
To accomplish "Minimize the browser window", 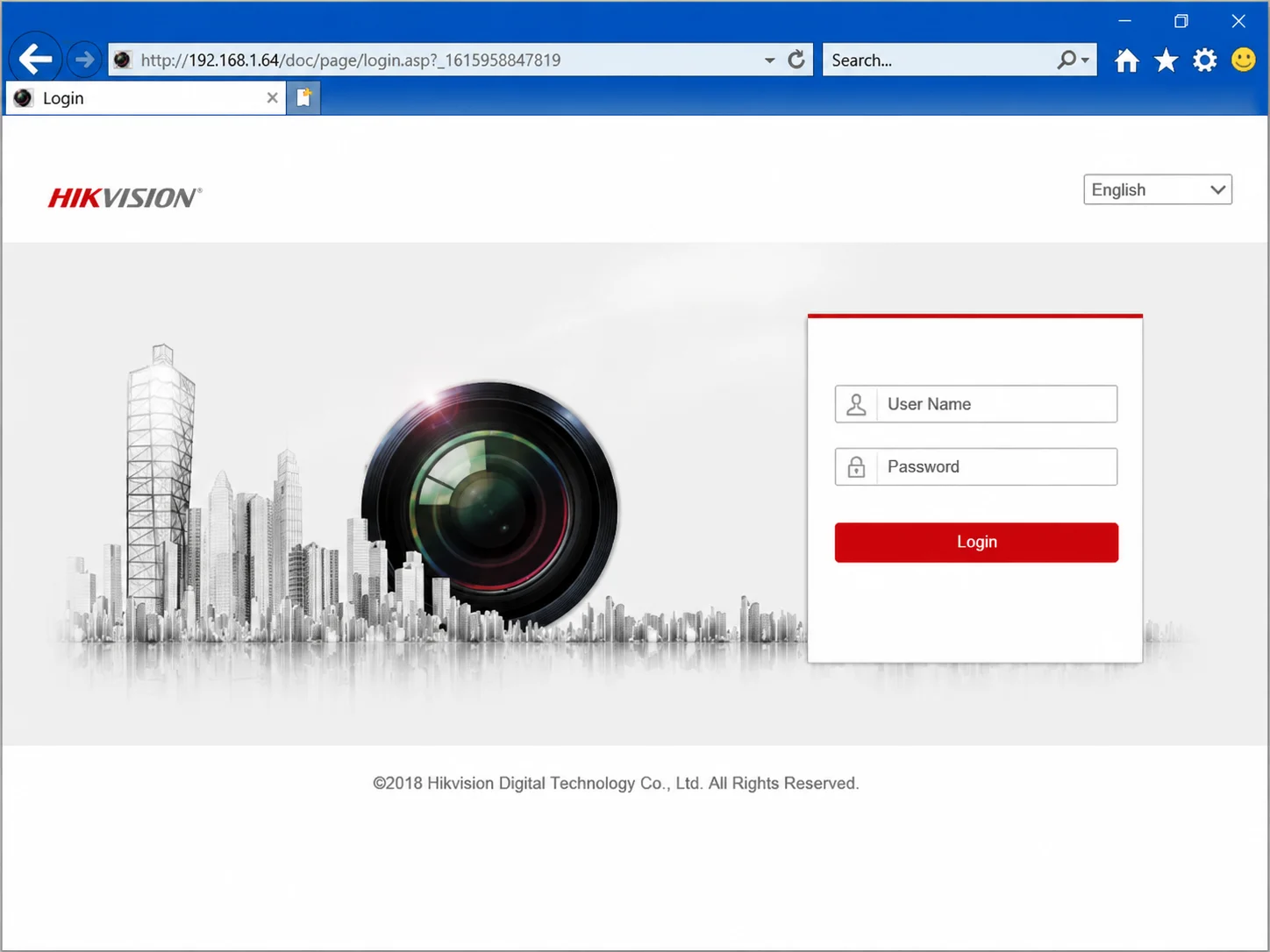I will [1124, 21].
